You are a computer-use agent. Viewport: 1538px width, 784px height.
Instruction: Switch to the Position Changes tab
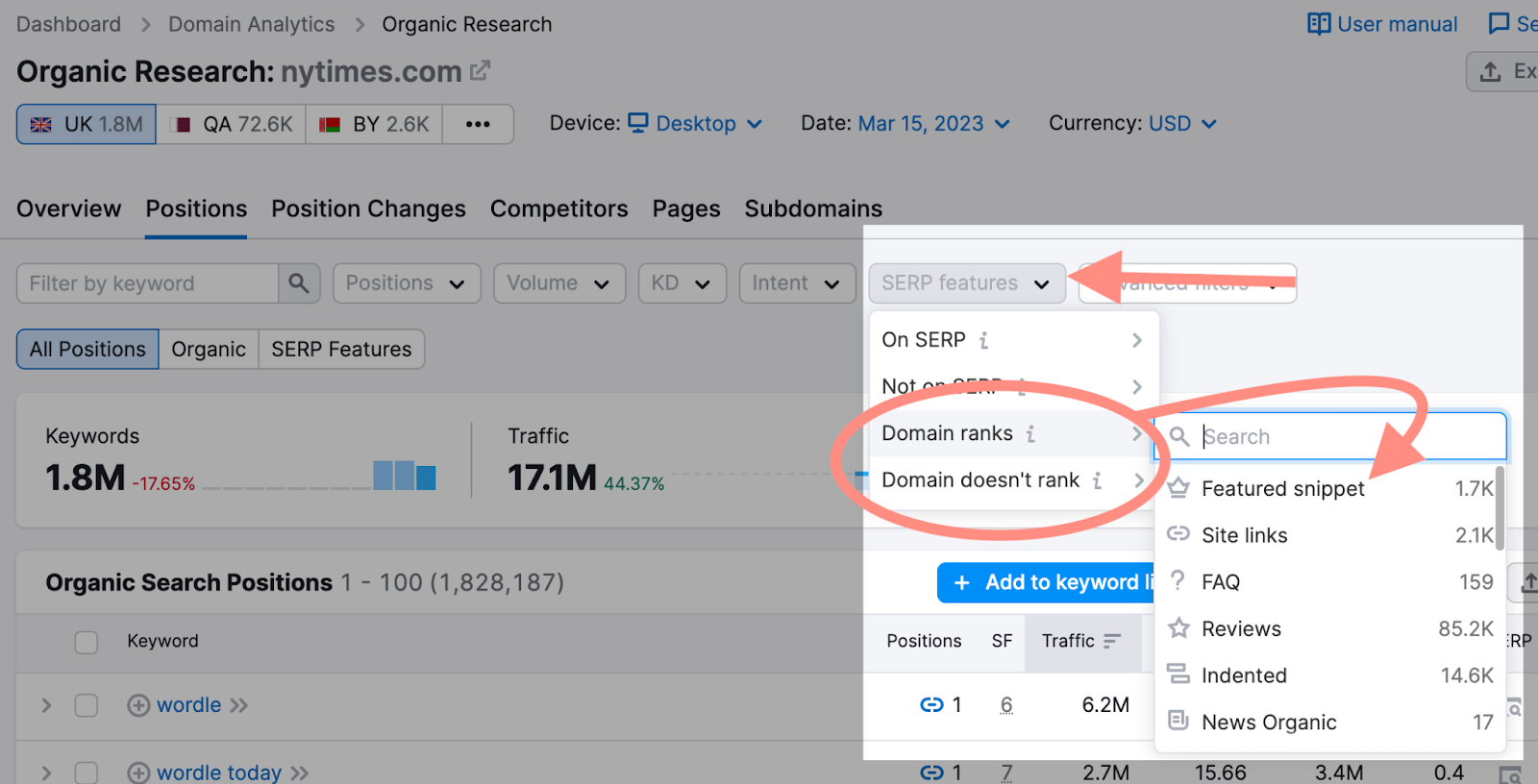pos(368,208)
